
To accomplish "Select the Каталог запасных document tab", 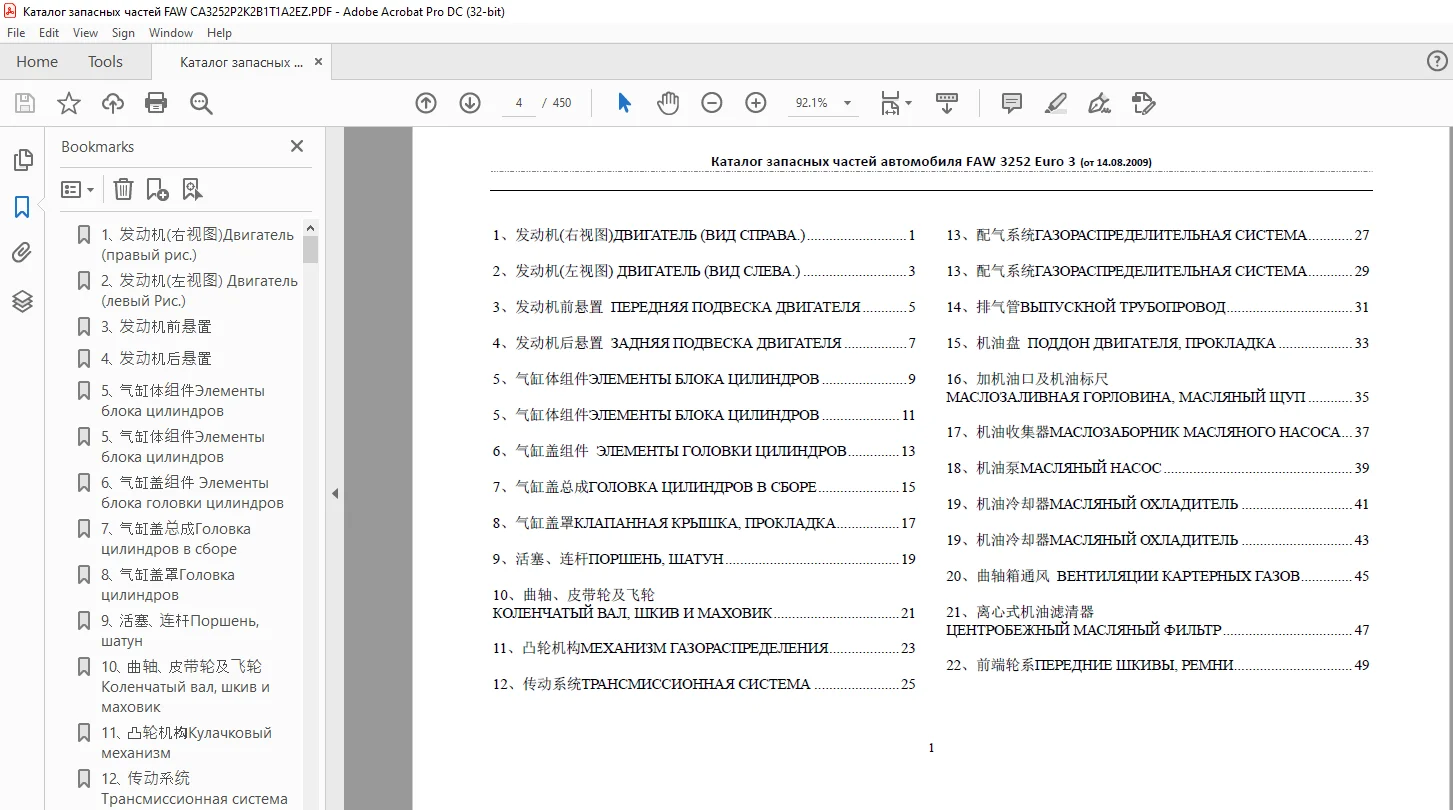I will tap(241, 62).
